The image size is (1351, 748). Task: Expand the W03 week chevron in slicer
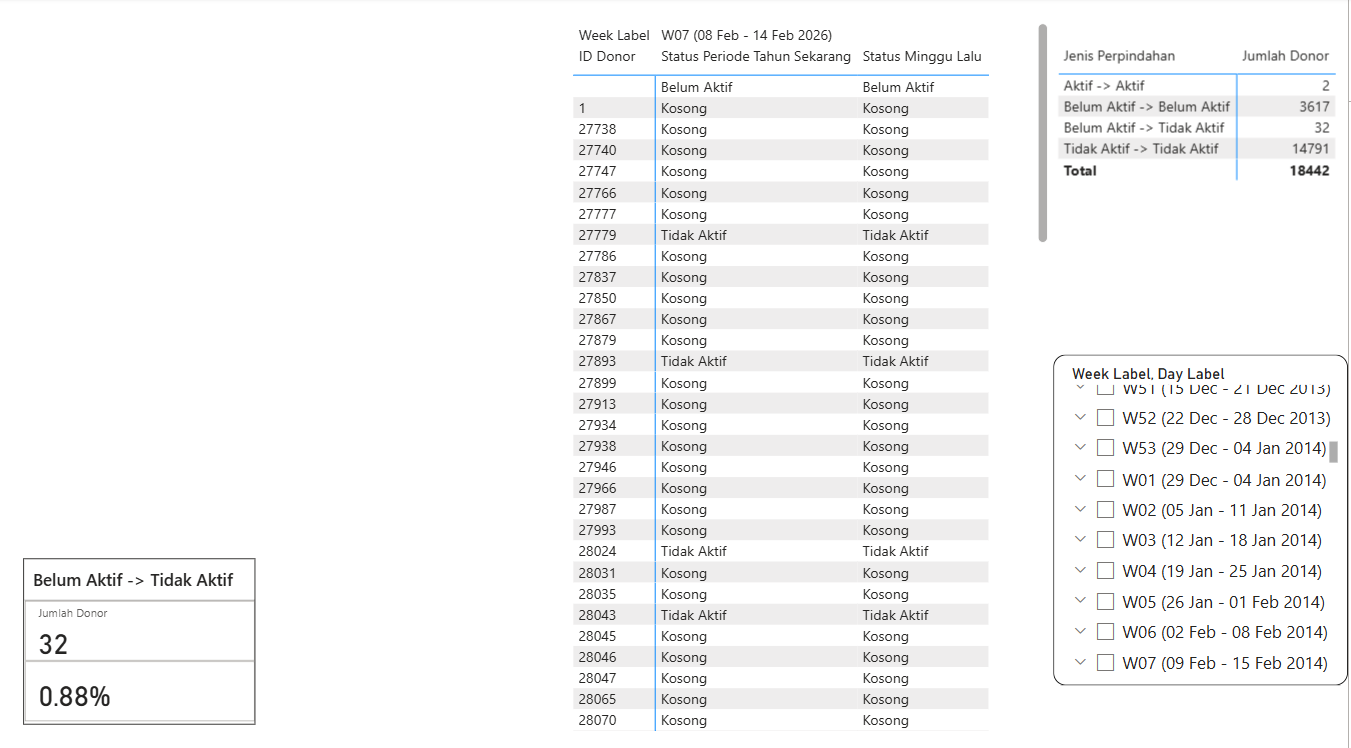point(1080,540)
